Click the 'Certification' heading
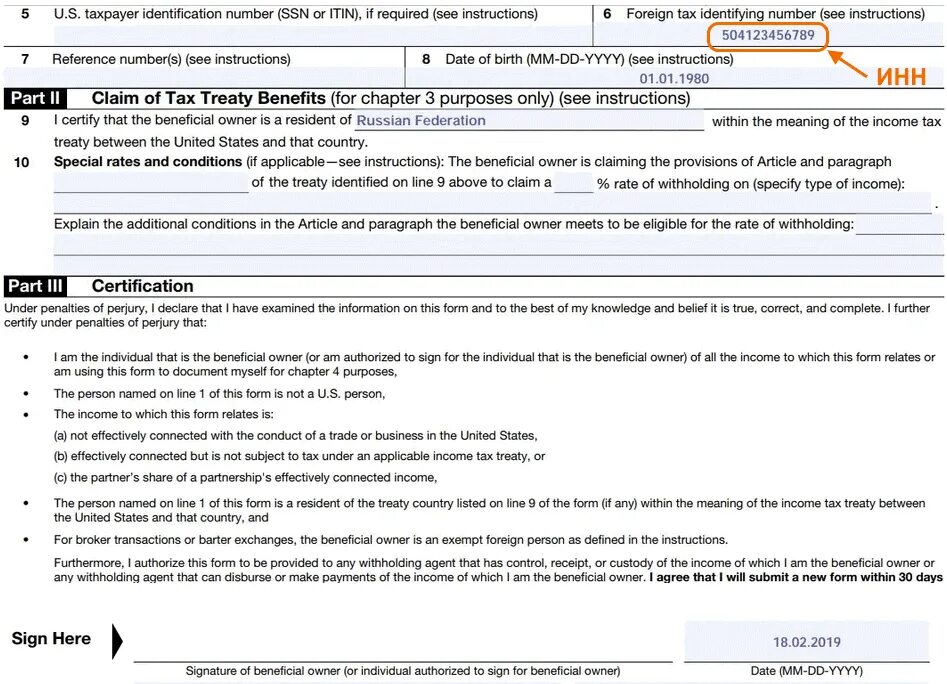This screenshot has height=684, width=947. coord(143,286)
